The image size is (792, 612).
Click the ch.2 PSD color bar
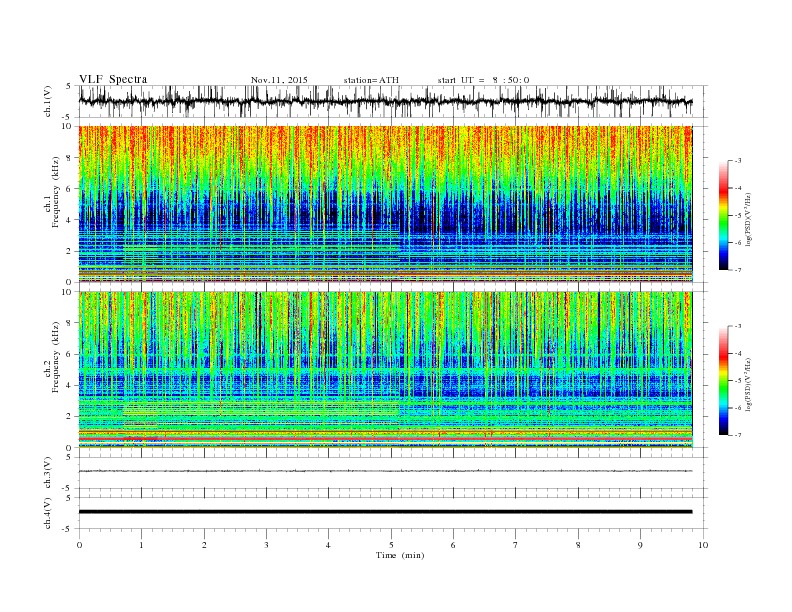click(723, 380)
